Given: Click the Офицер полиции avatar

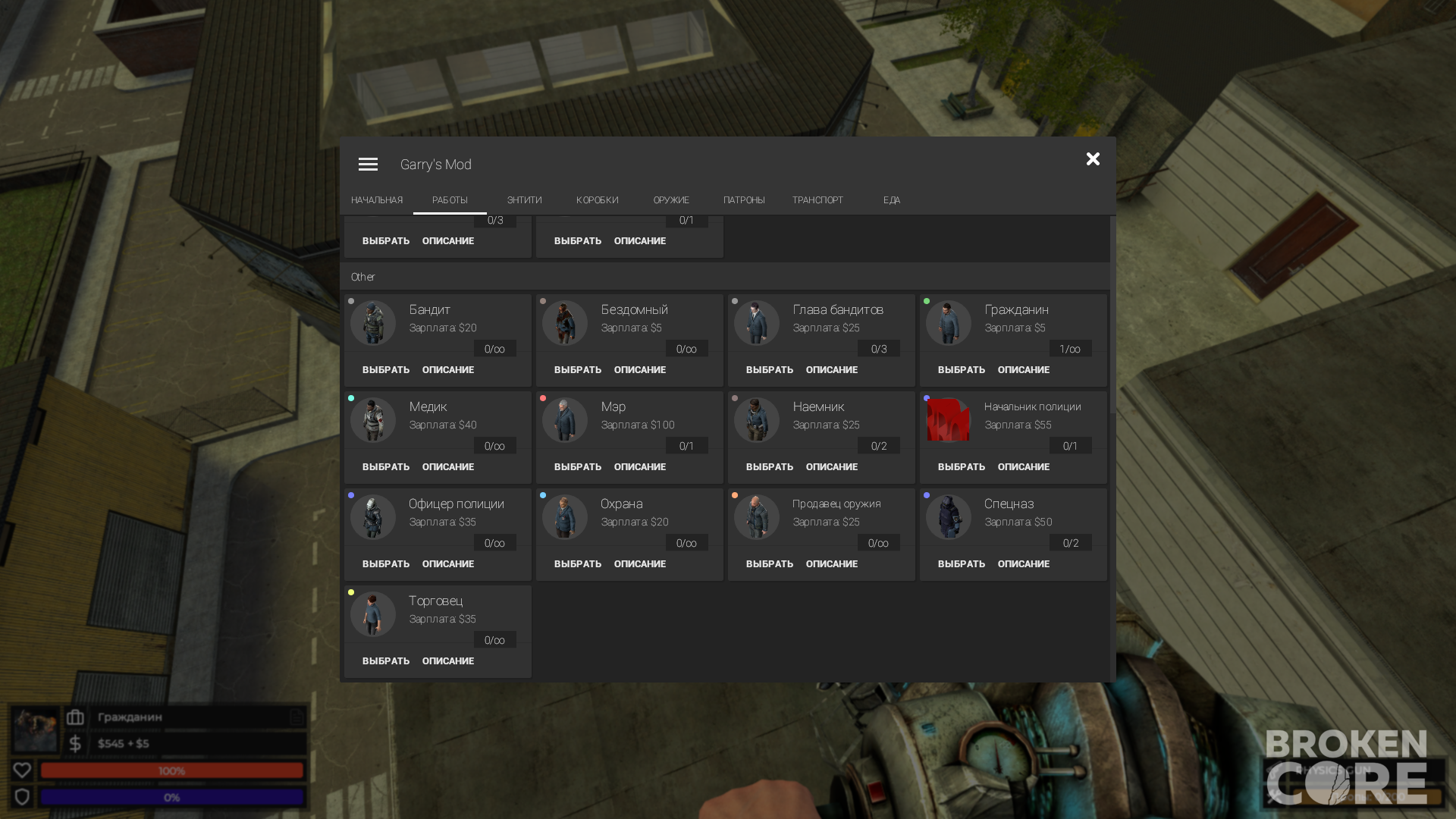Looking at the screenshot, I should point(373,517).
